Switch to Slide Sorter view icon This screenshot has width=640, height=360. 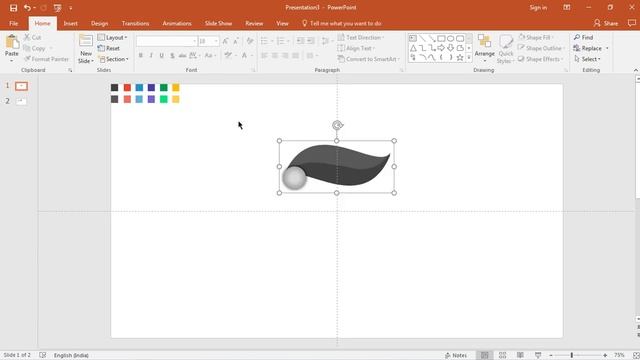coord(502,355)
